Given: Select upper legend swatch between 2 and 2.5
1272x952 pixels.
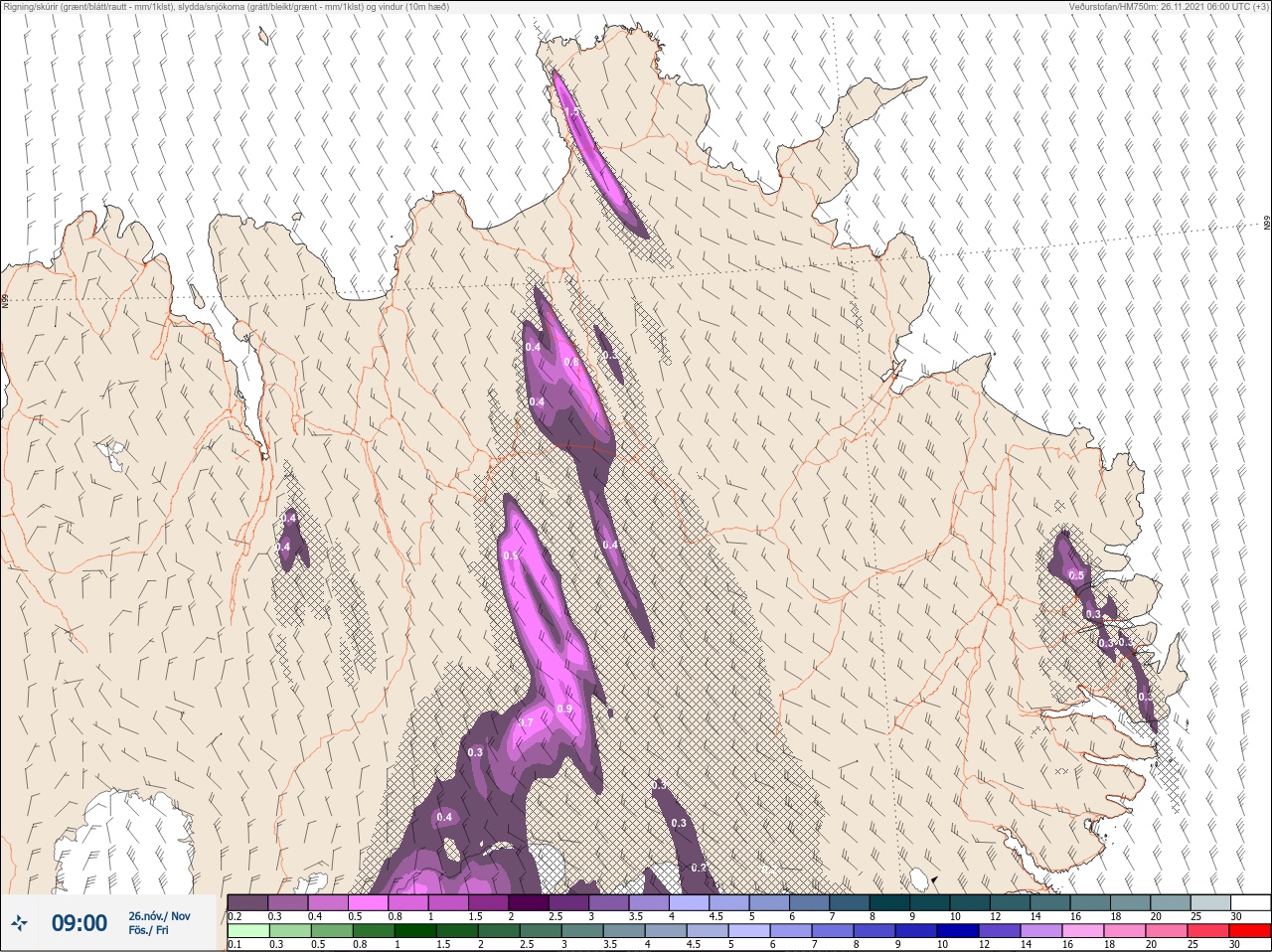Looking at the screenshot, I should pos(530,902).
